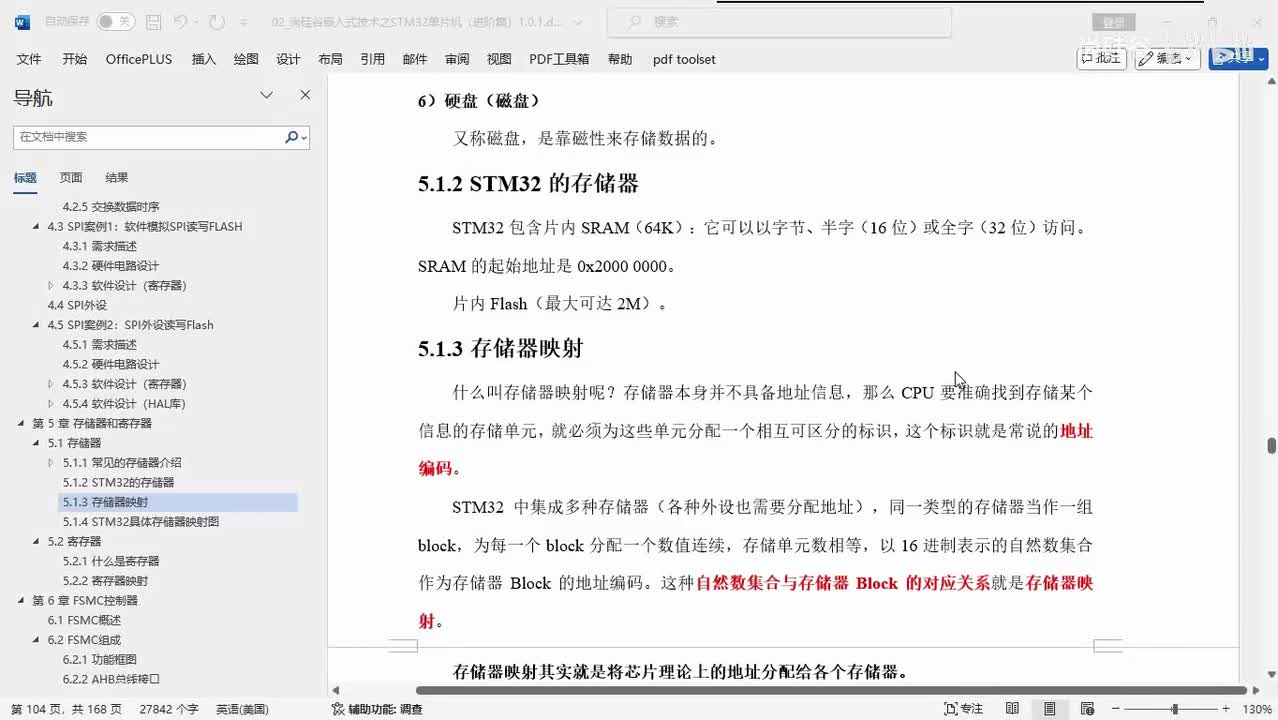Switch to 专注 focus mode
The height and width of the screenshot is (720, 1278).
[x=964, y=709]
